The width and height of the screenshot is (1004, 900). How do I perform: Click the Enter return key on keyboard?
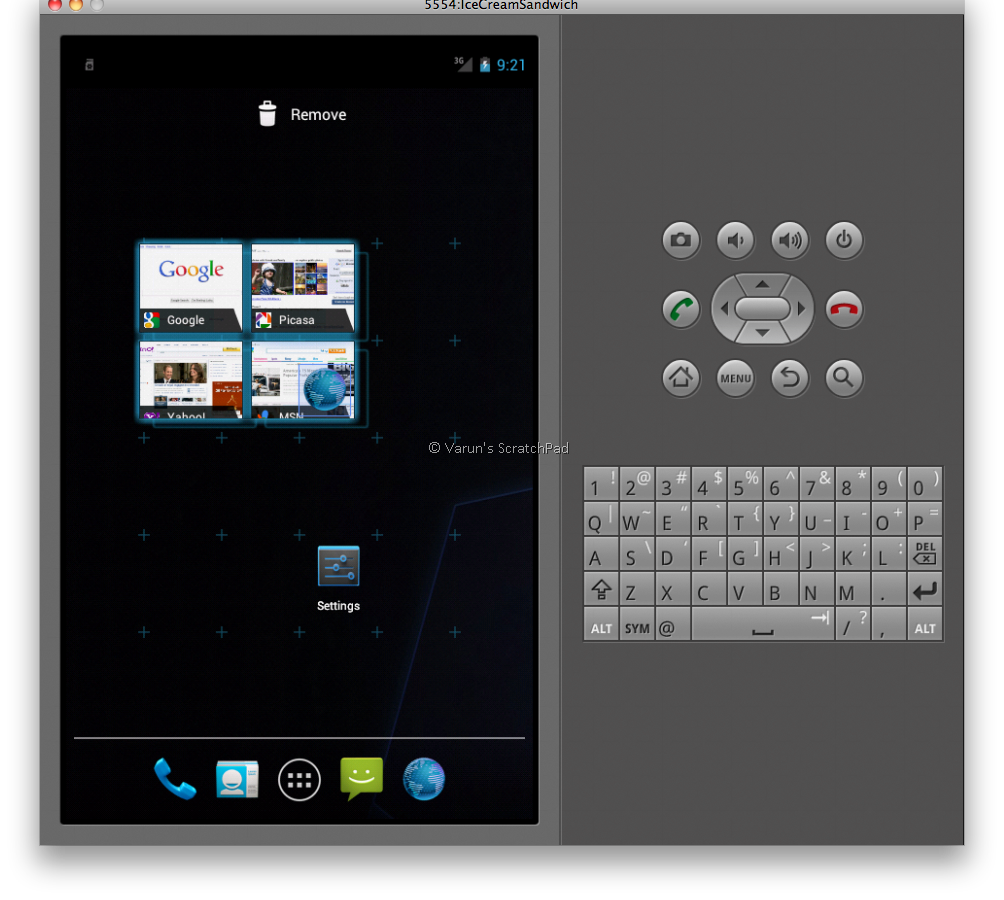[x=925, y=589]
